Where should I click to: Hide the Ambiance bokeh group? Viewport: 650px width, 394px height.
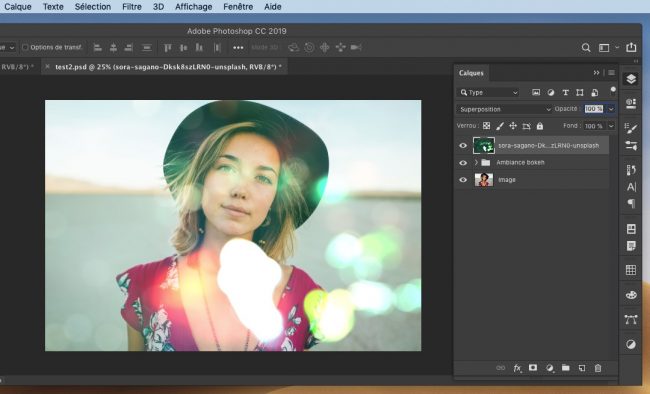[463, 163]
